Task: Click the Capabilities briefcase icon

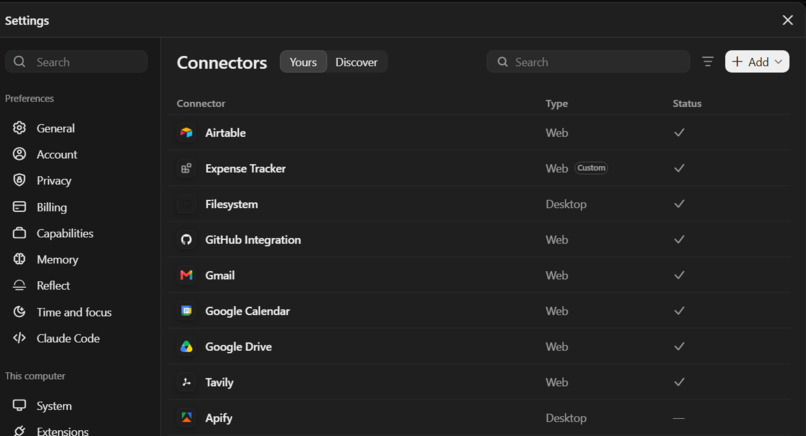Action: pos(20,233)
